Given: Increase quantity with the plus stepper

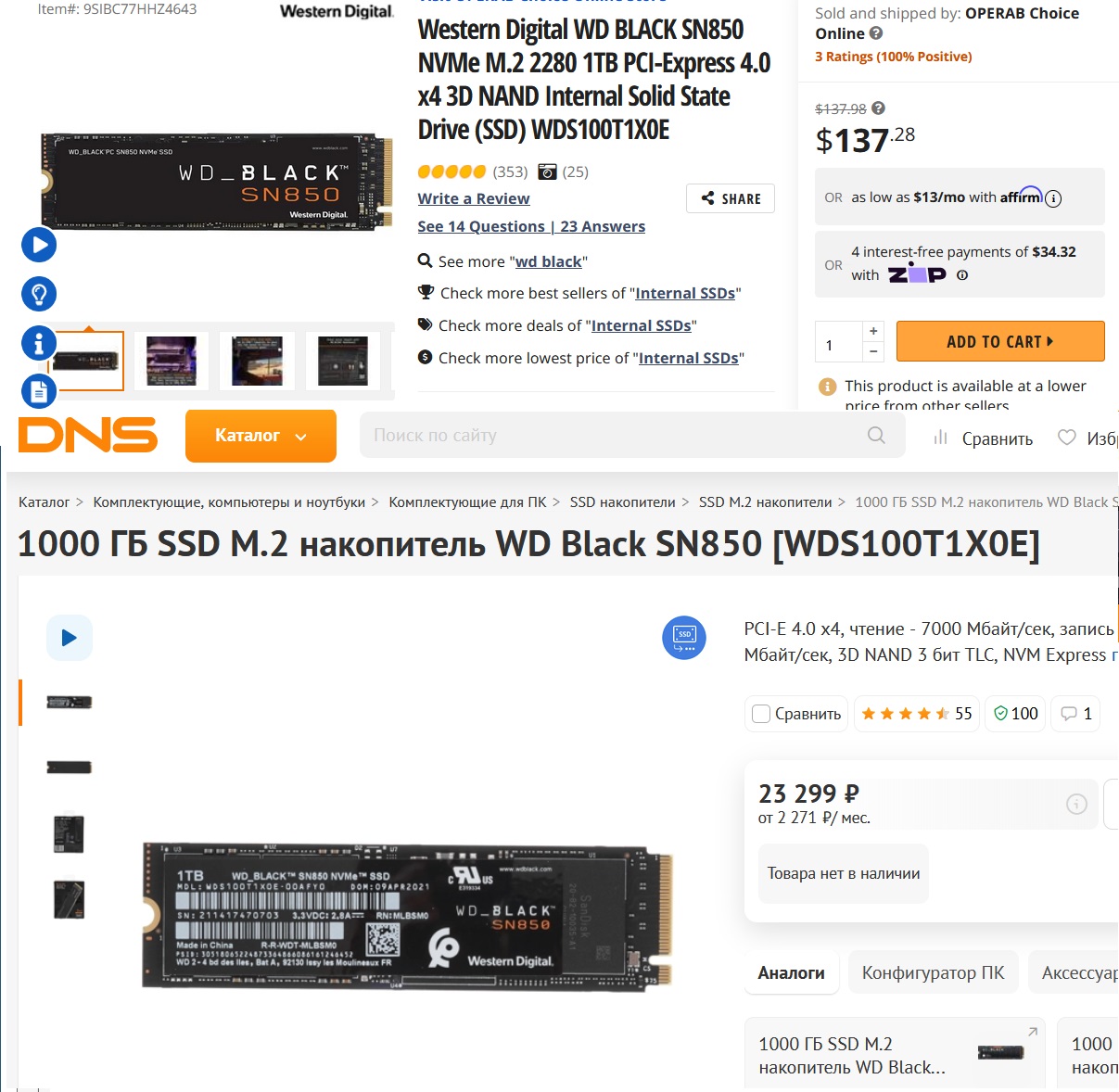Looking at the screenshot, I should click(x=873, y=331).
